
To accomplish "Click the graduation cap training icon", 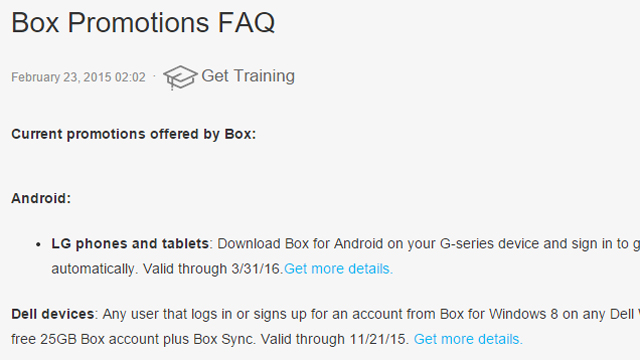I will tap(180, 77).
